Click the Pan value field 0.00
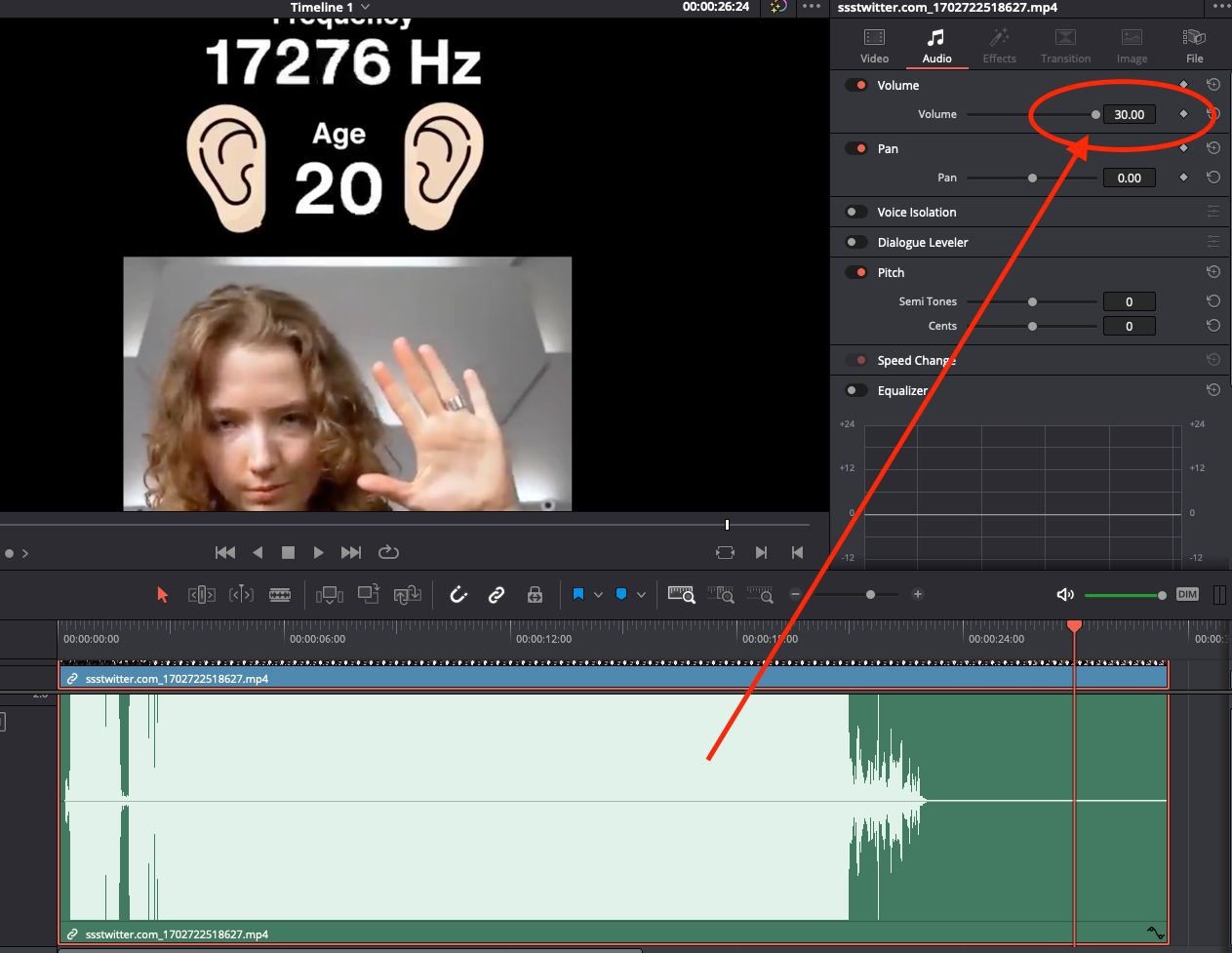The width and height of the screenshot is (1232, 953). tap(1129, 178)
